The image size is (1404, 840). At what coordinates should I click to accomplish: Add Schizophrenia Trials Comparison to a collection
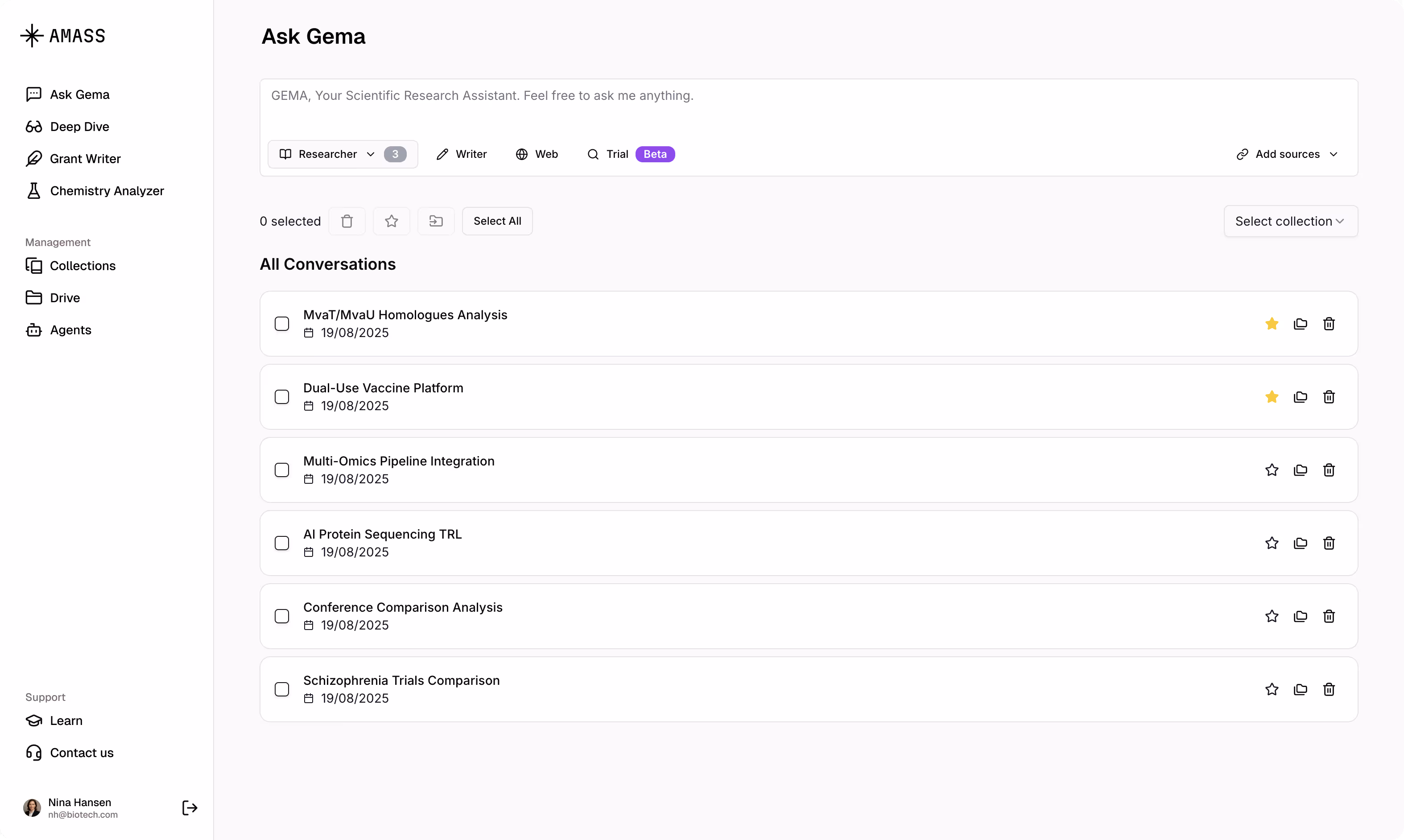[1301, 689]
